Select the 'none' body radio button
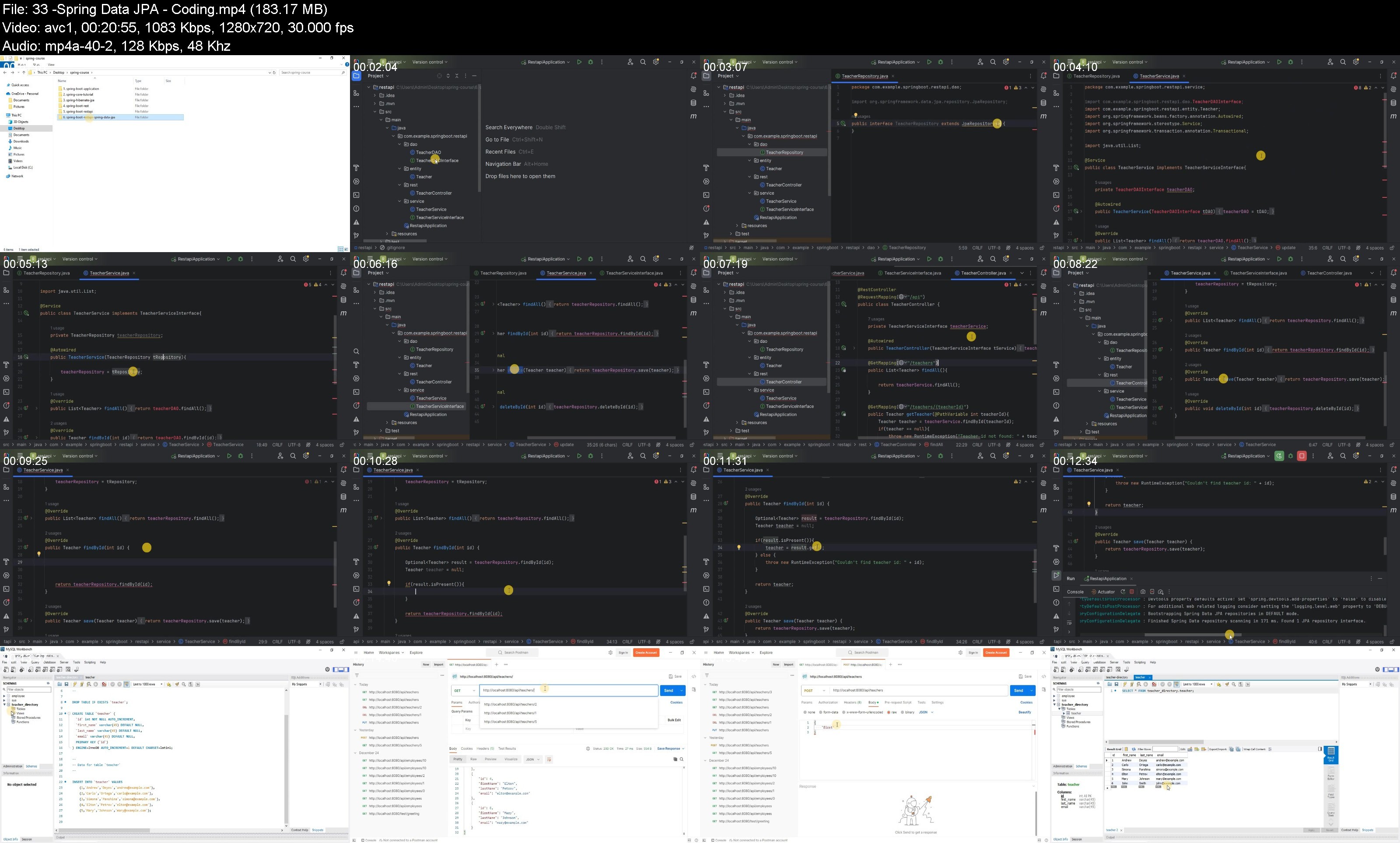The image size is (1400, 843). [x=809, y=712]
